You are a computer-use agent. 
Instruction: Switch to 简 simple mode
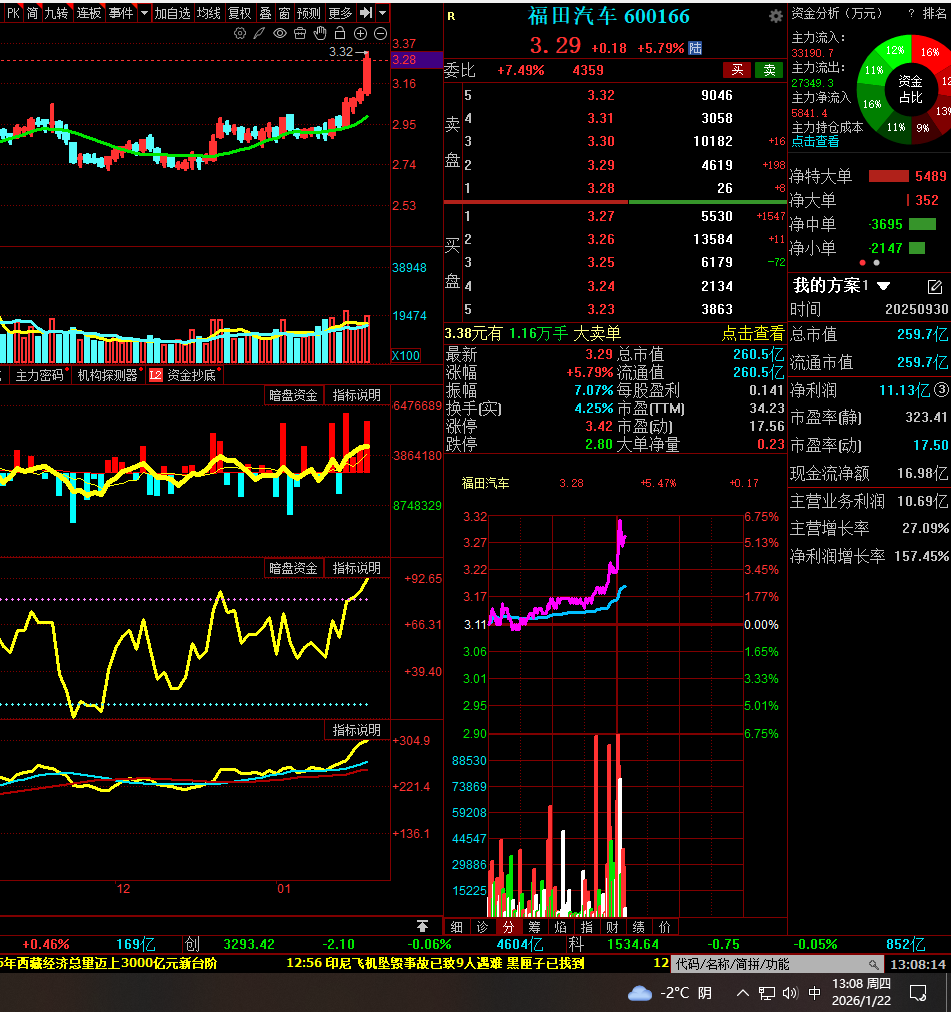coord(32,13)
